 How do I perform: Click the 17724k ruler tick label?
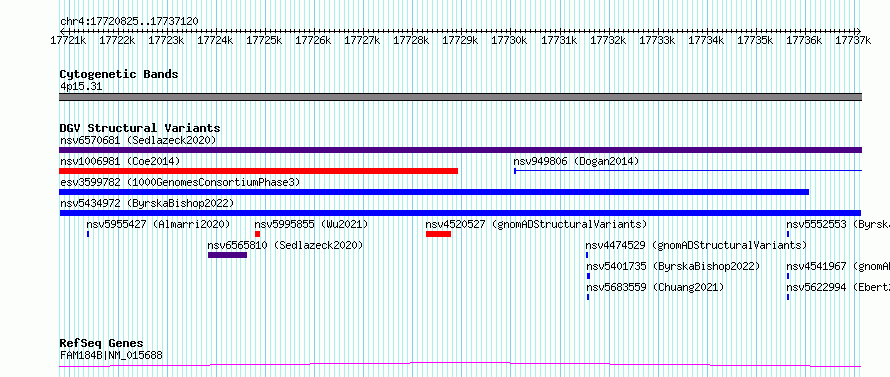click(215, 40)
